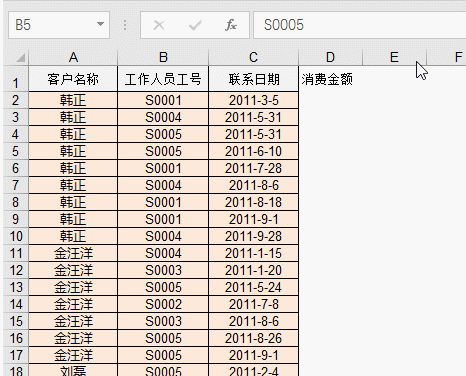Click the cell with date 2011-3-5

[253, 100]
